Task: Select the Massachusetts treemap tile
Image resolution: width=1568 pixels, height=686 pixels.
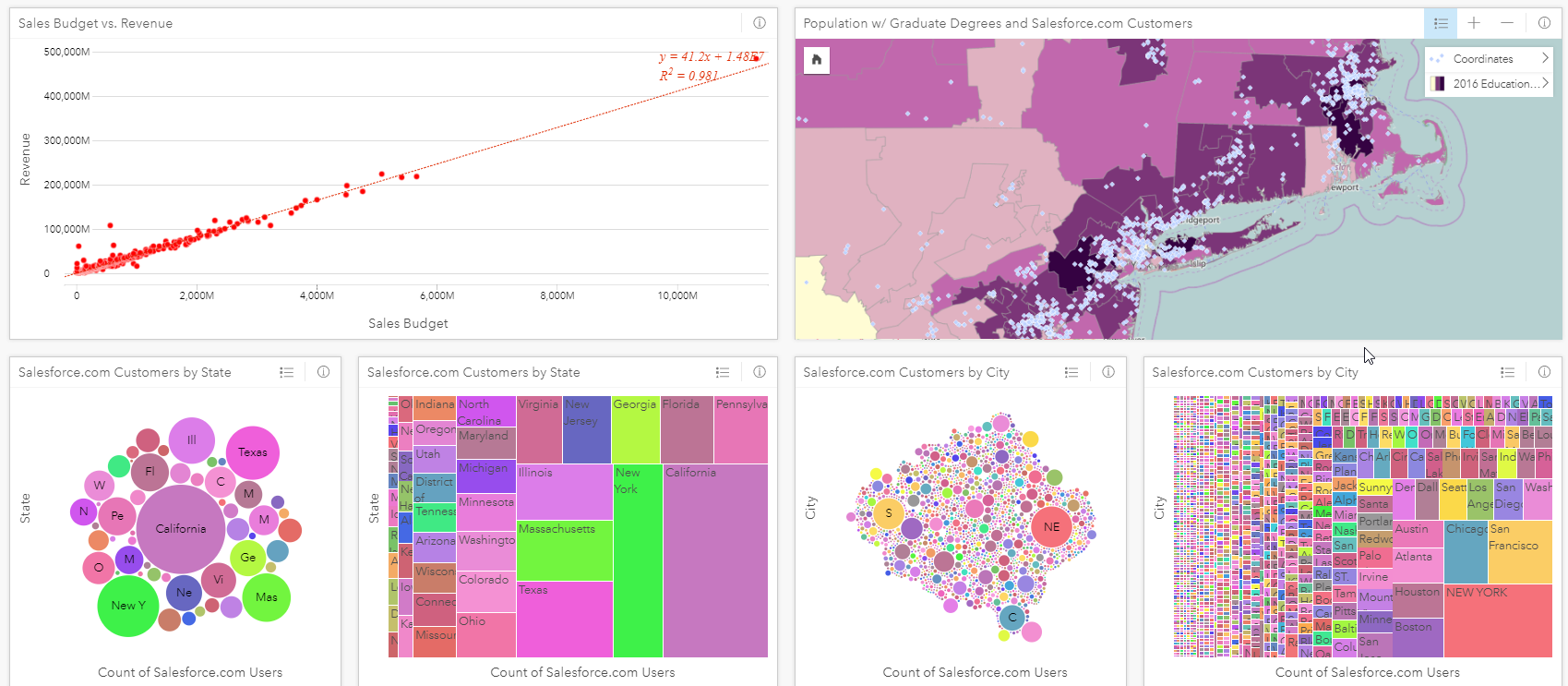Action: [x=564, y=550]
